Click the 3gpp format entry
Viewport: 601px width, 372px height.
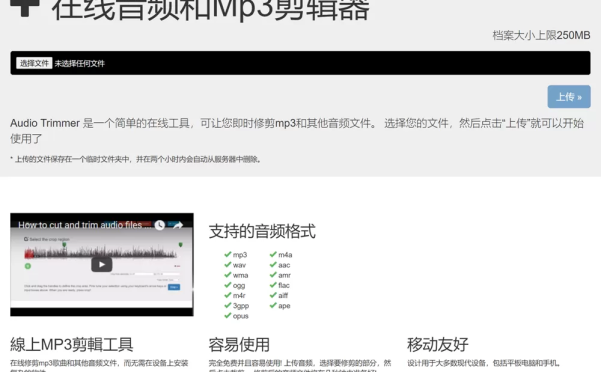click(x=241, y=306)
